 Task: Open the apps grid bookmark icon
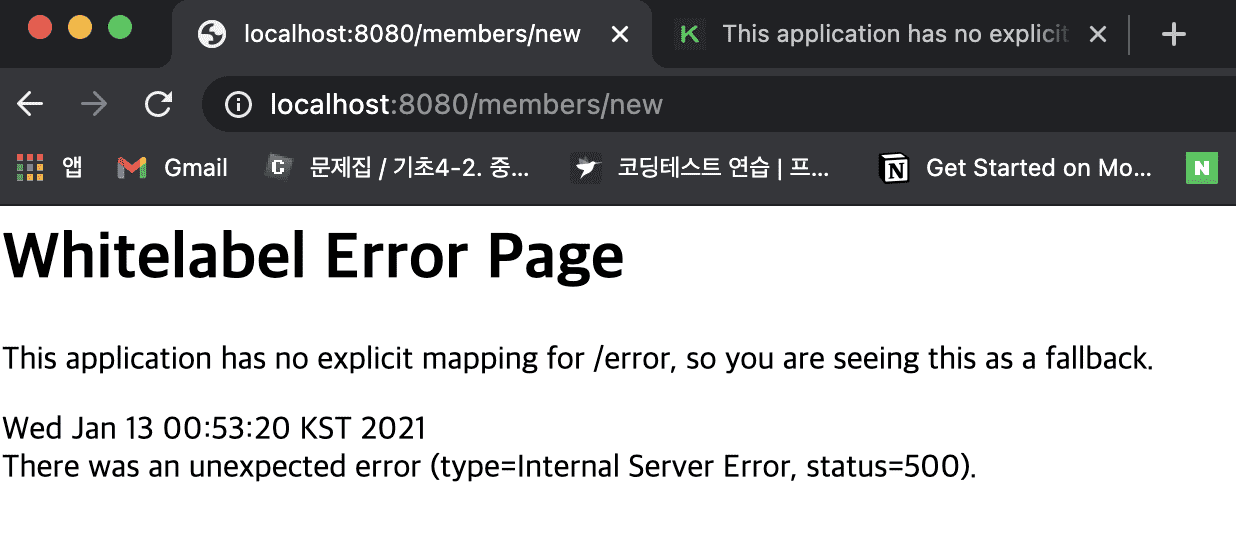click(x=31, y=168)
